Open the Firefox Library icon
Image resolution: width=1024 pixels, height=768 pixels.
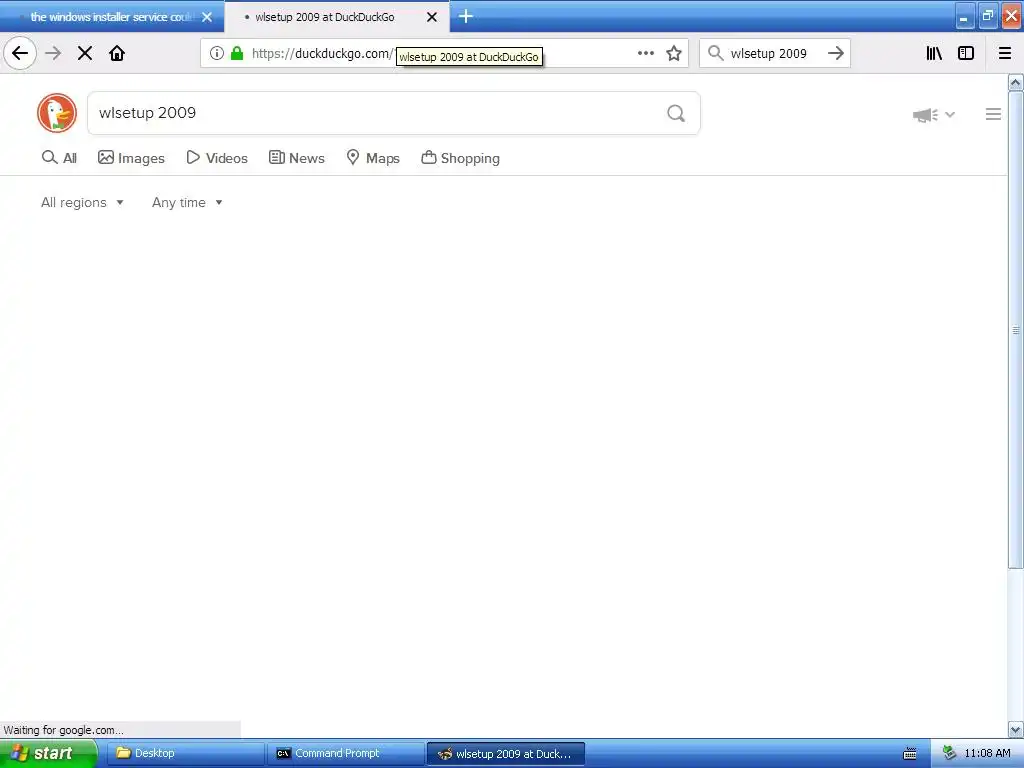point(934,53)
